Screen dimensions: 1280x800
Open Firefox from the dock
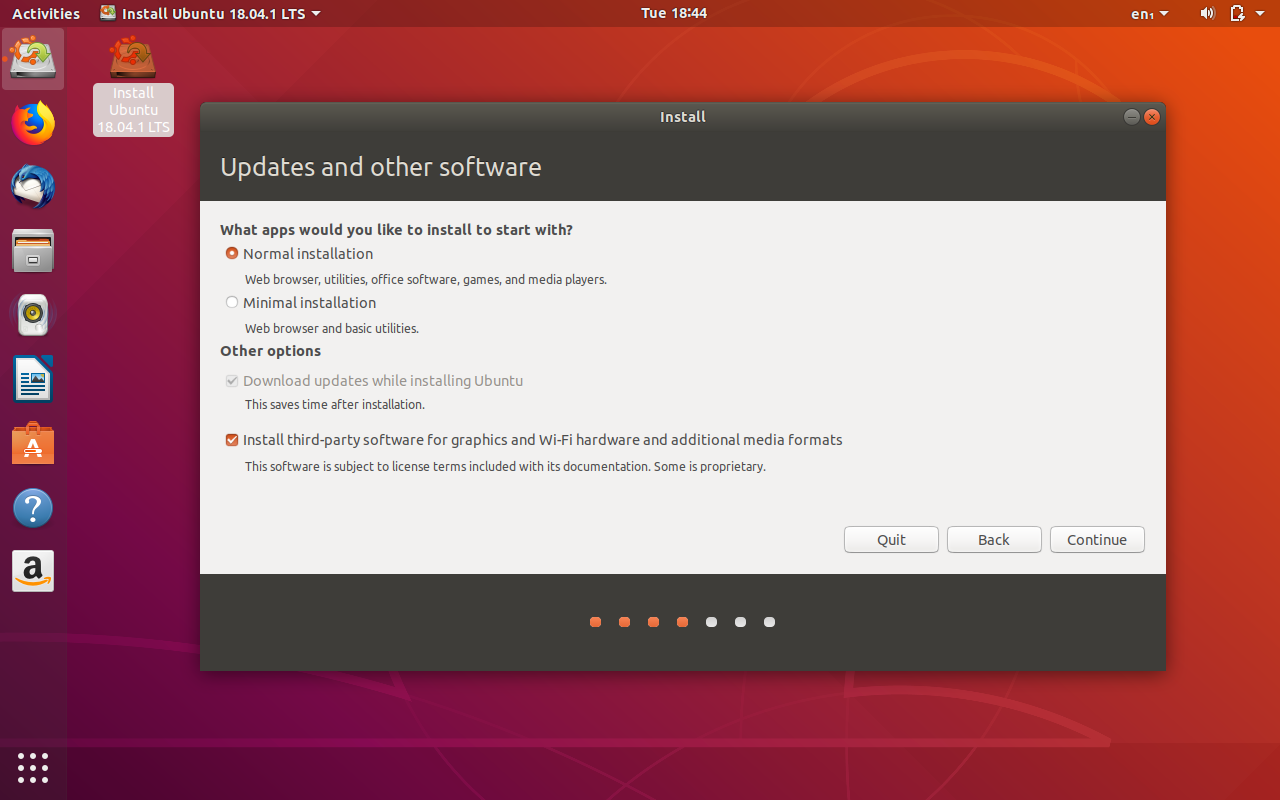33,123
